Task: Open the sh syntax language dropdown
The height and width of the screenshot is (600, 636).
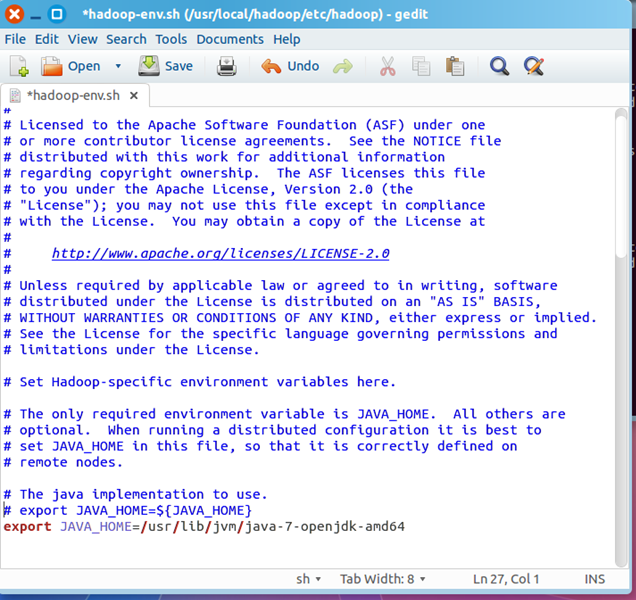Action: [308, 579]
